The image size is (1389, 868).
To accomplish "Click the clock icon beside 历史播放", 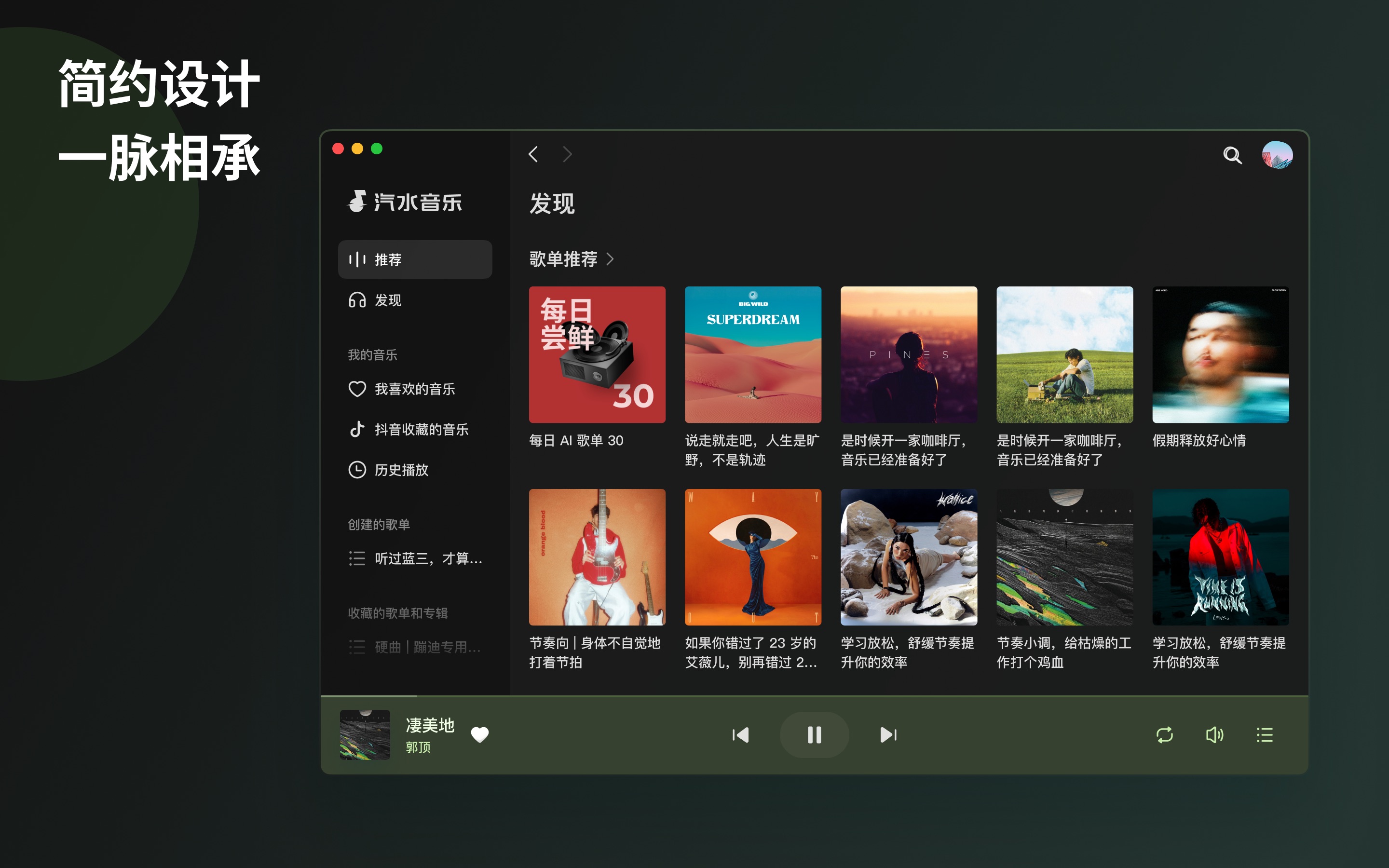I will [357, 470].
